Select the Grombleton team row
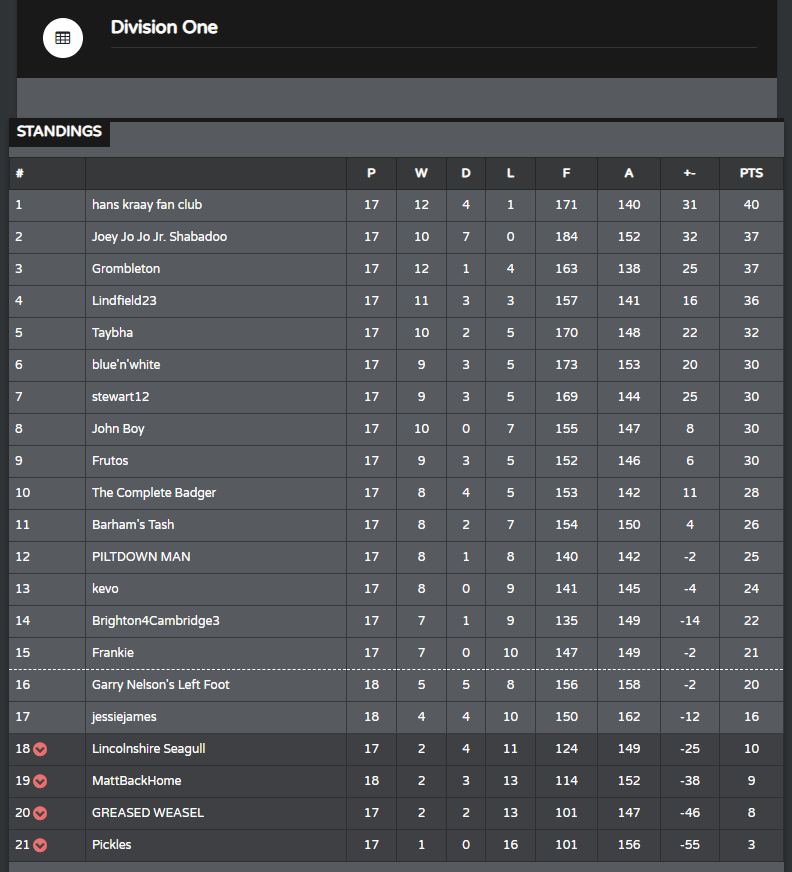 [x=396, y=269]
